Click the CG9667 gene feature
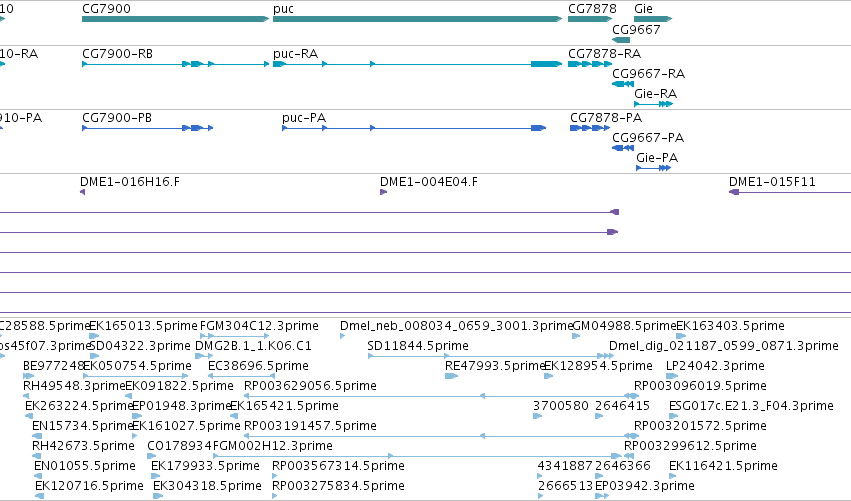Image resolution: width=851 pixels, height=501 pixels. coord(621,40)
